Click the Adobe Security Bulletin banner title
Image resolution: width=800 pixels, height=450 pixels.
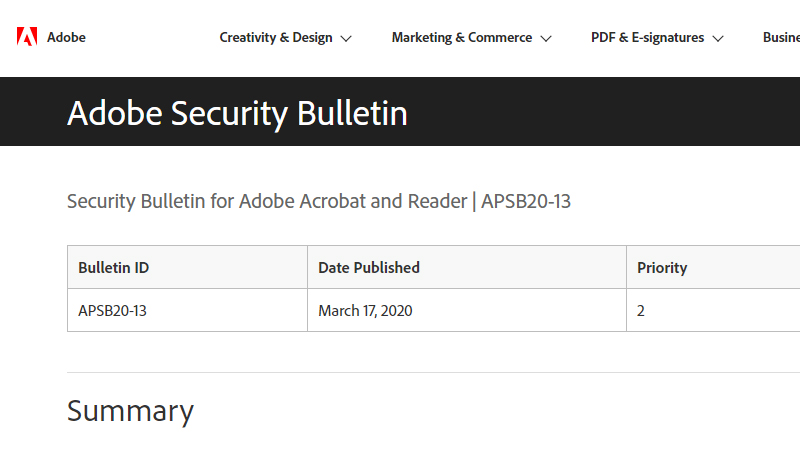[237, 113]
